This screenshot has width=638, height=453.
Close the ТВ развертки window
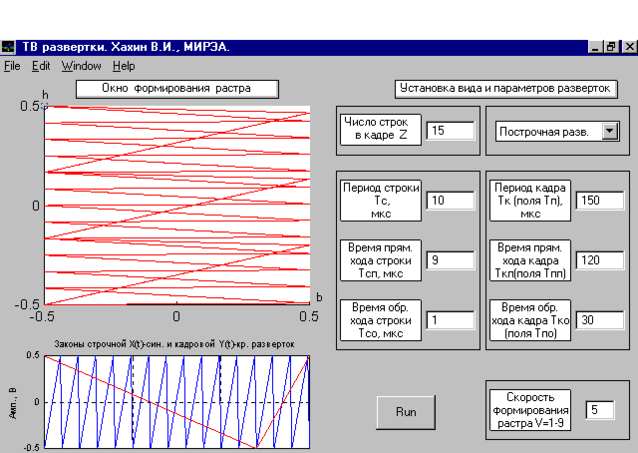point(630,47)
